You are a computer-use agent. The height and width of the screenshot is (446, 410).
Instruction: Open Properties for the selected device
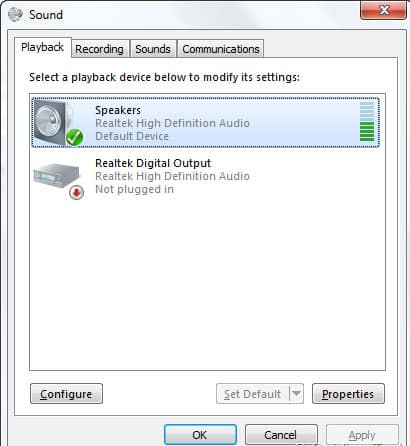point(348,394)
